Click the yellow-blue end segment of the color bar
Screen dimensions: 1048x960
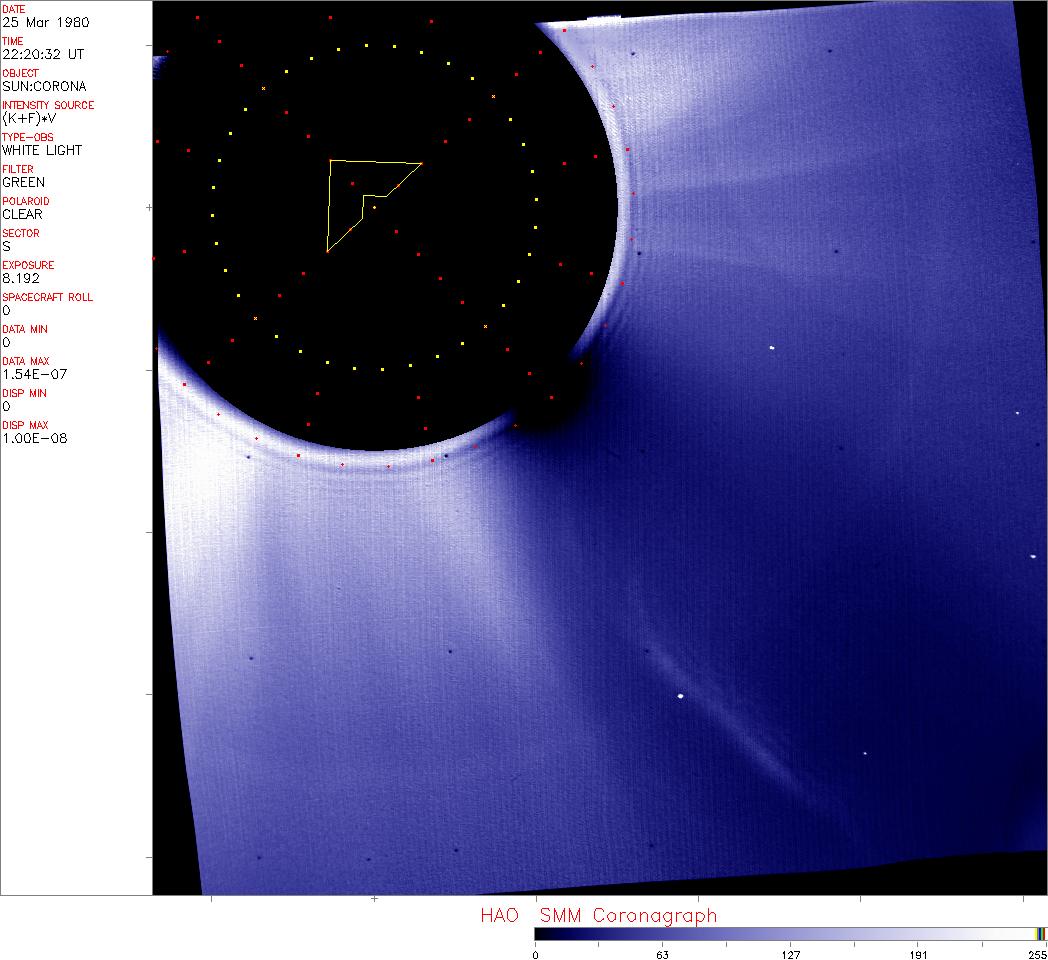click(x=1041, y=933)
